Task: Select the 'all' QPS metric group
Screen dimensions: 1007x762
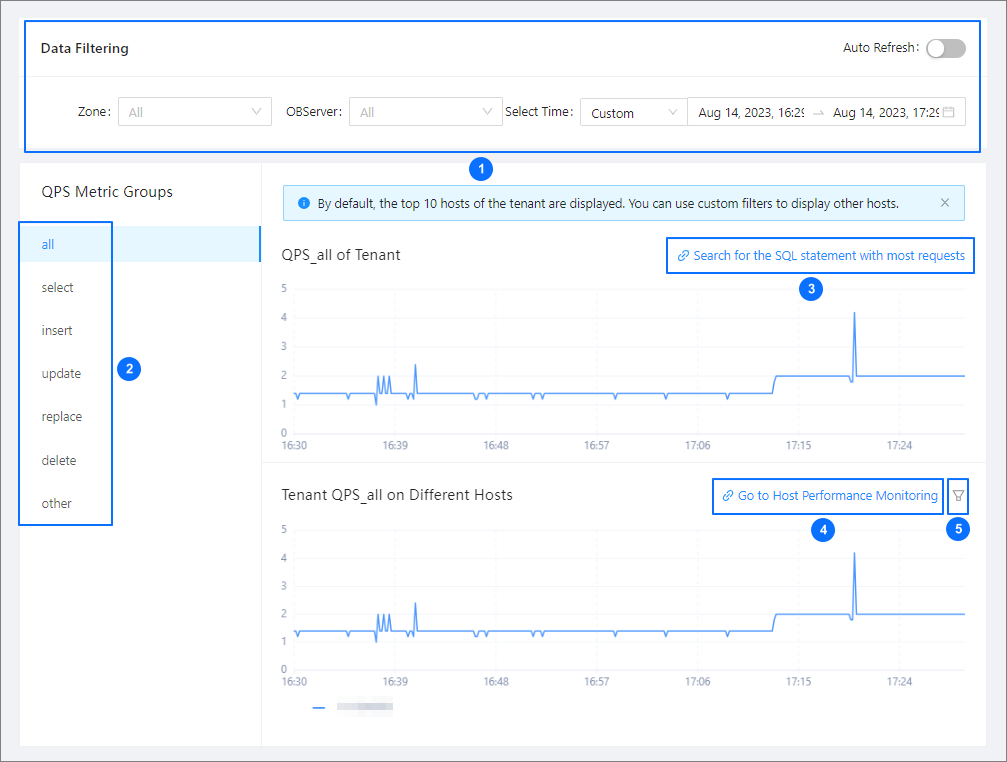Action: coord(48,244)
